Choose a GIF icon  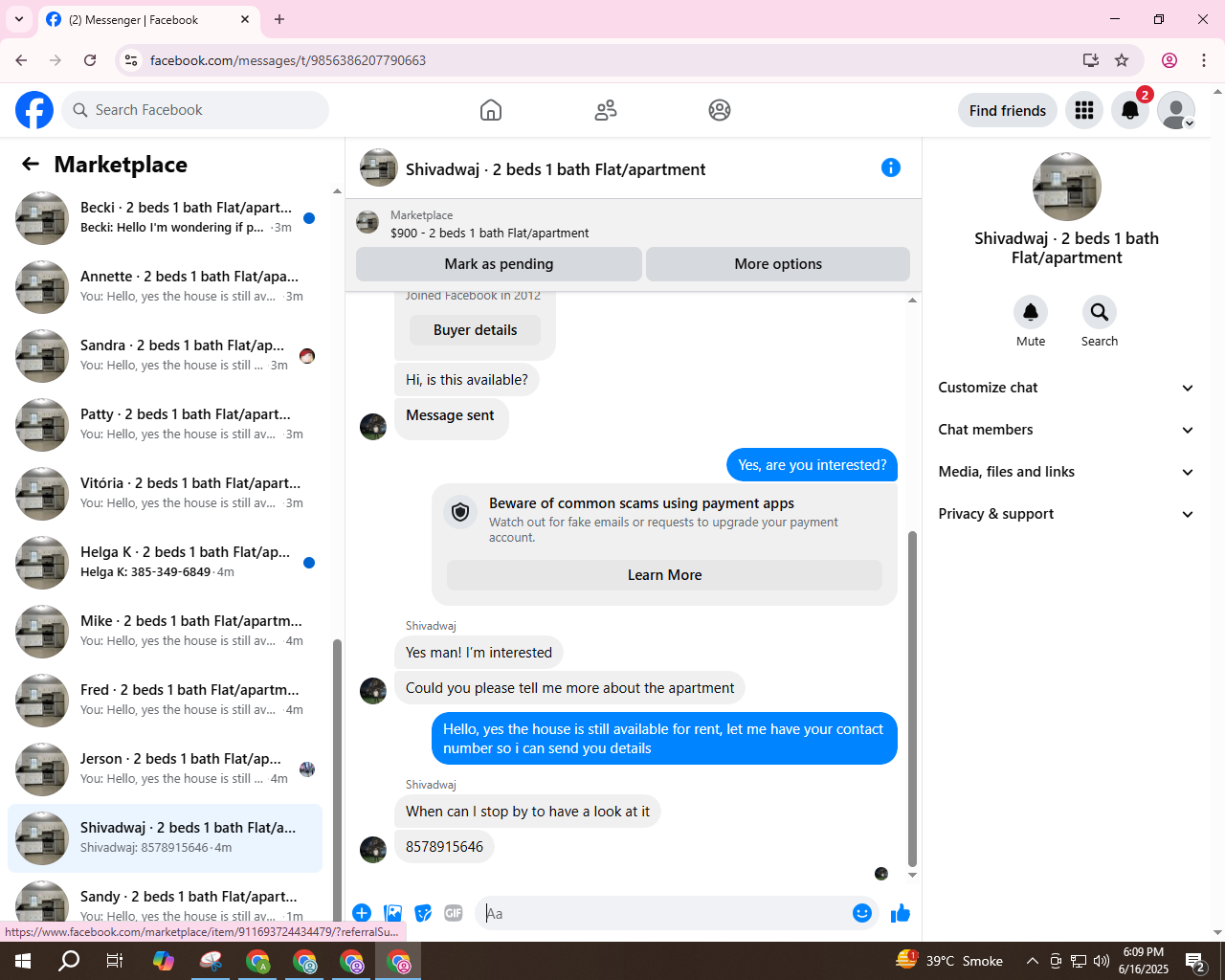(454, 913)
